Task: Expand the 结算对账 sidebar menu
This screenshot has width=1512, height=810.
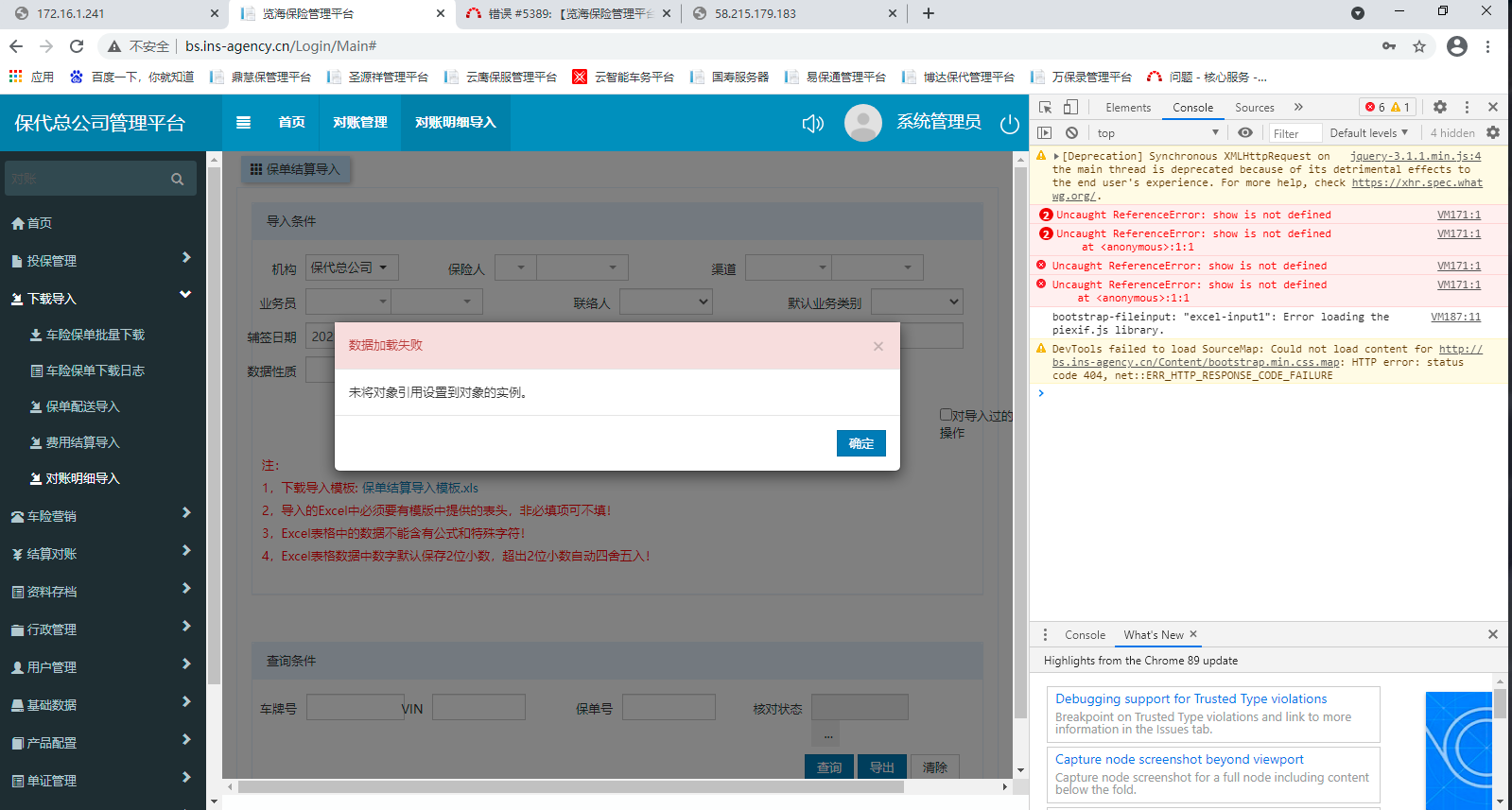Action: (x=102, y=553)
